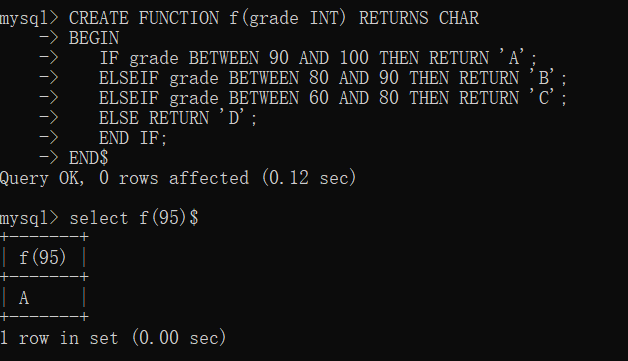Click the number 60 in the second ELSEIF

319,98
